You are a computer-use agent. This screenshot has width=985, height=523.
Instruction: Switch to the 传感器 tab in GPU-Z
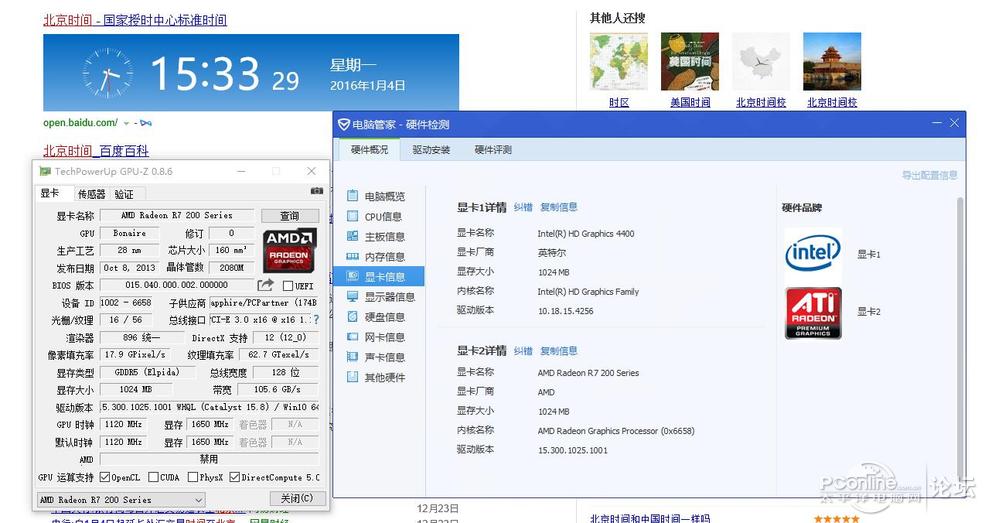coord(91,194)
